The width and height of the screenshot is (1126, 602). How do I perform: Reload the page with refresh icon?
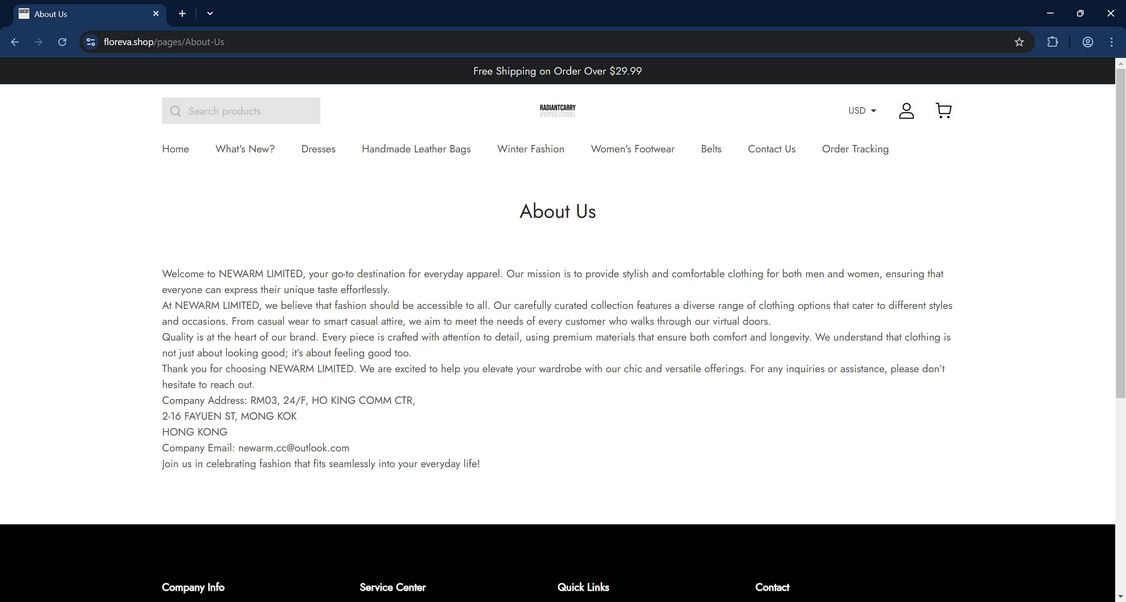(62, 42)
